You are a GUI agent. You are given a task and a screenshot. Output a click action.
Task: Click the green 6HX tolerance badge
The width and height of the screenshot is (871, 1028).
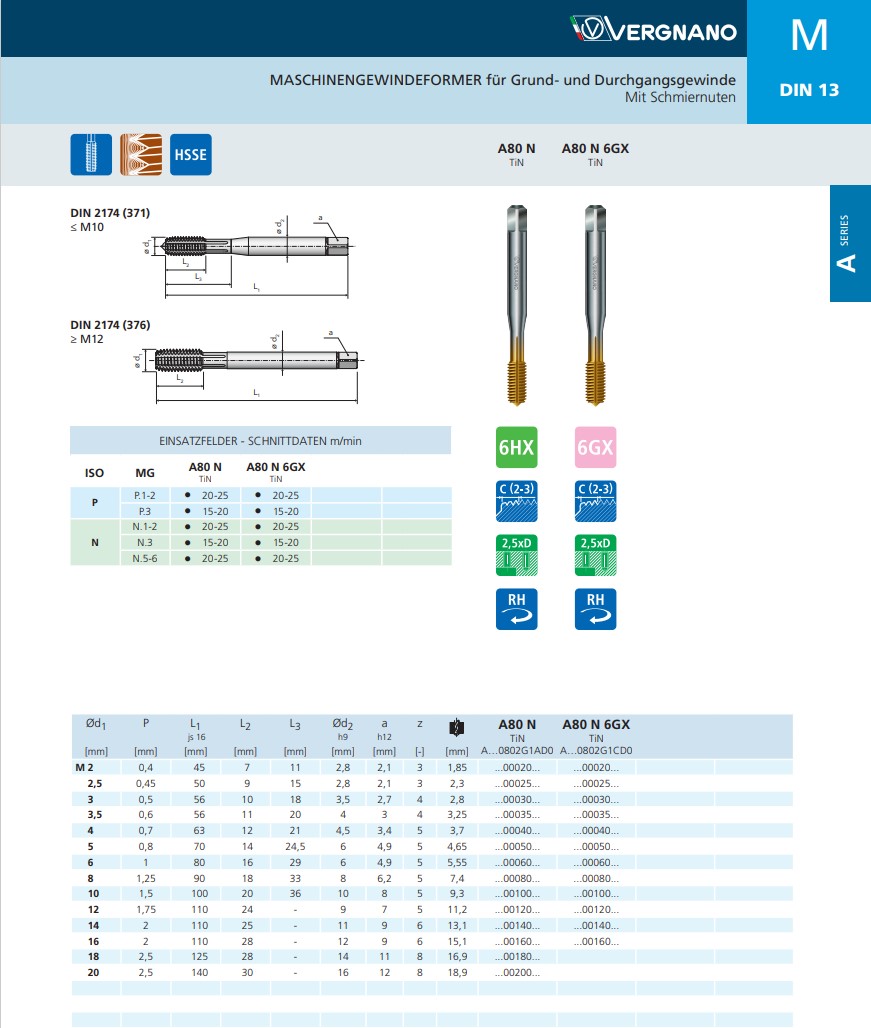pos(516,448)
